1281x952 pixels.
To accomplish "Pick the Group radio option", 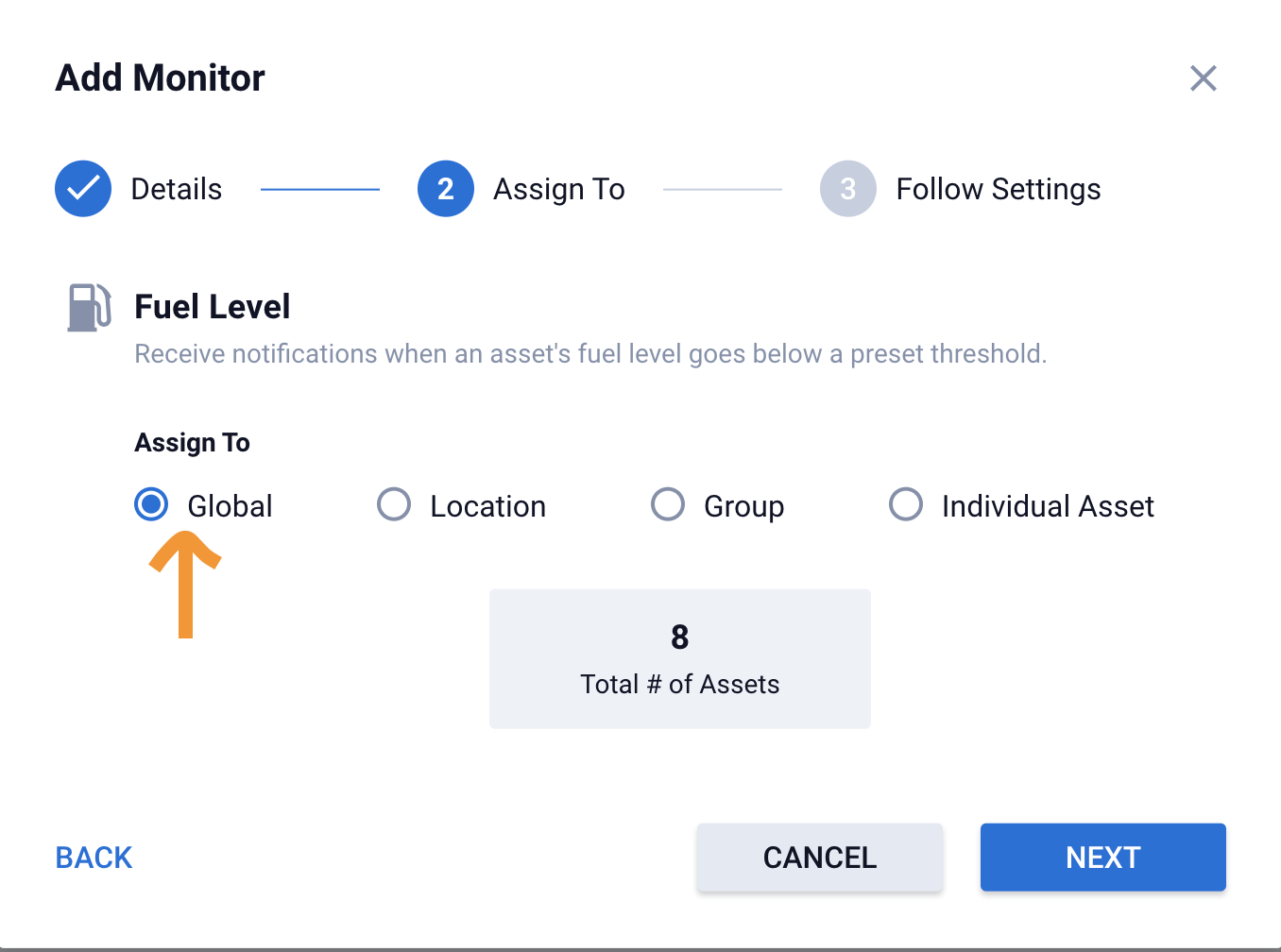I will click(x=668, y=504).
